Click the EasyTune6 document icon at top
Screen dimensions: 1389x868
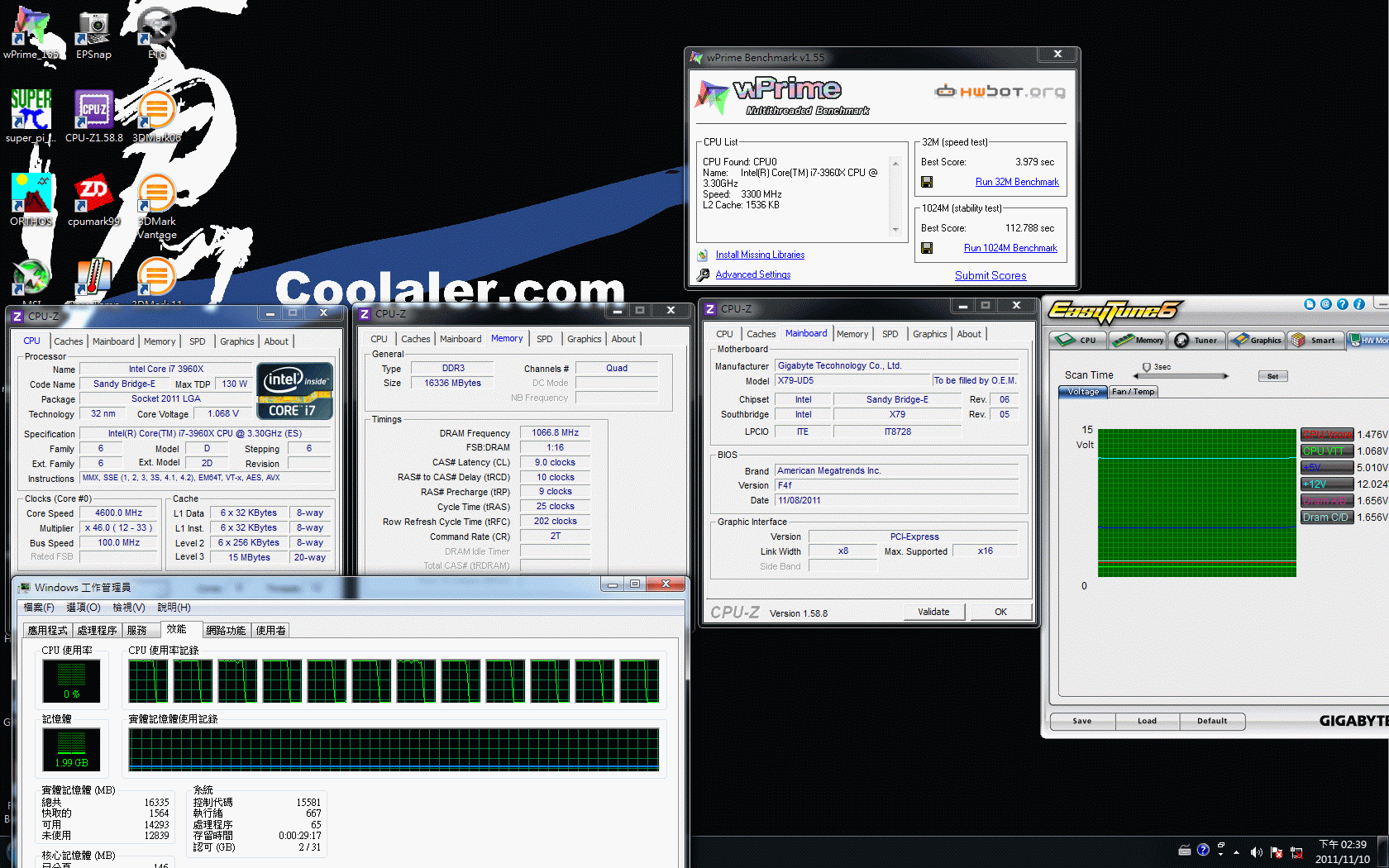tap(1310, 304)
